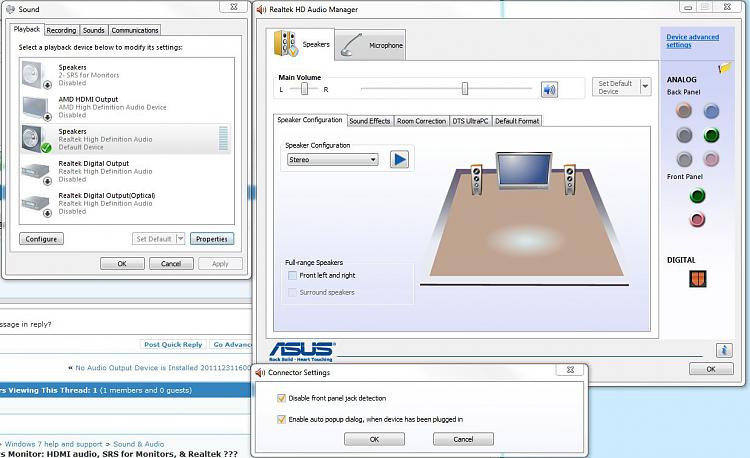Click Cancel in the Sound window
Image resolution: width=750 pixels, height=458 pixels.
(171, 263)
